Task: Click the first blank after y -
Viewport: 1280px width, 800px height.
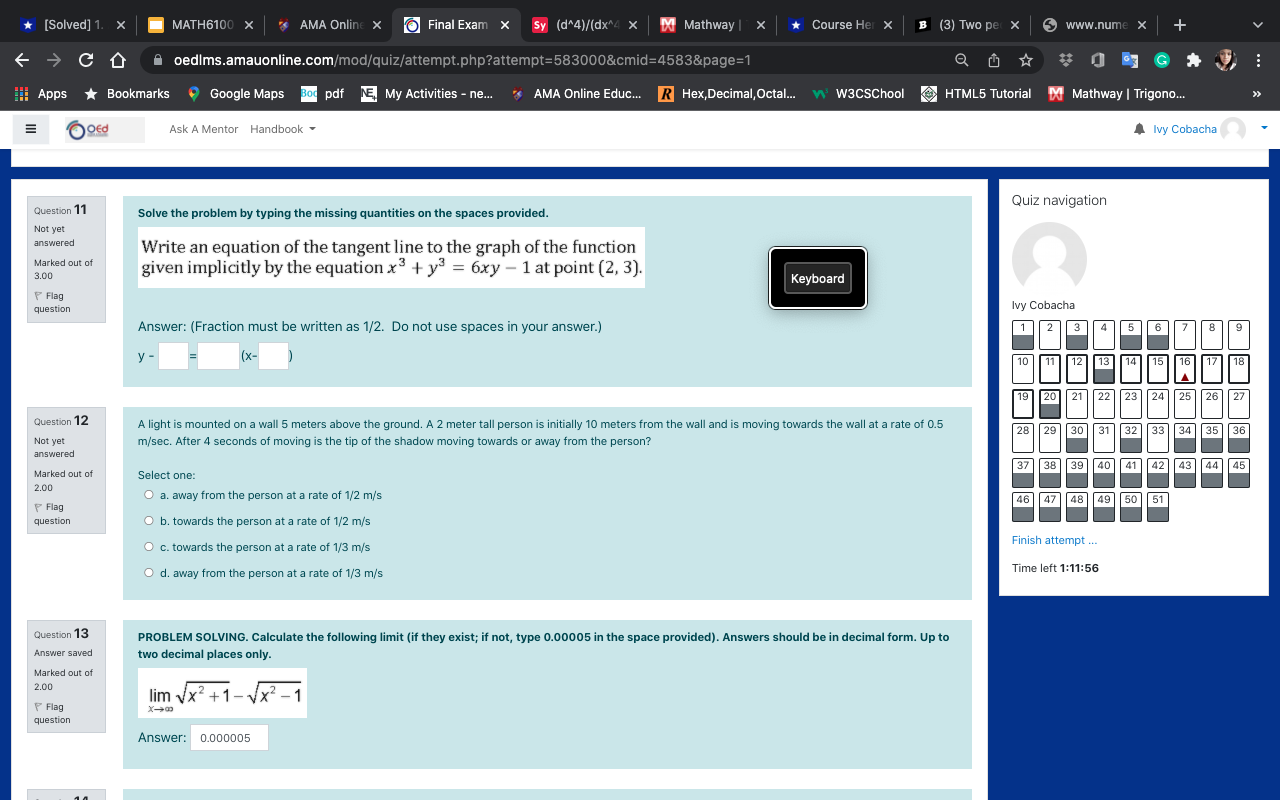Action: point(174,356)
